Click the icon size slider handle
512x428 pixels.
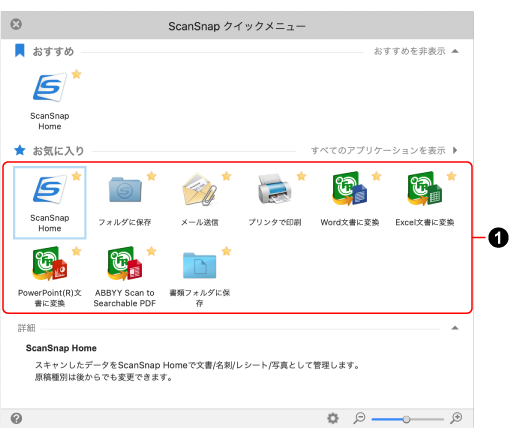tap(406, 419)
